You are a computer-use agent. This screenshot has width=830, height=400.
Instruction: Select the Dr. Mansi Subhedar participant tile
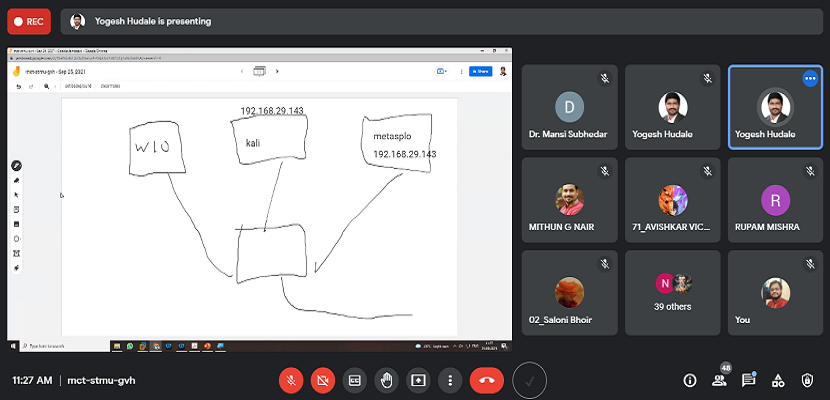[x=570, y=107]
